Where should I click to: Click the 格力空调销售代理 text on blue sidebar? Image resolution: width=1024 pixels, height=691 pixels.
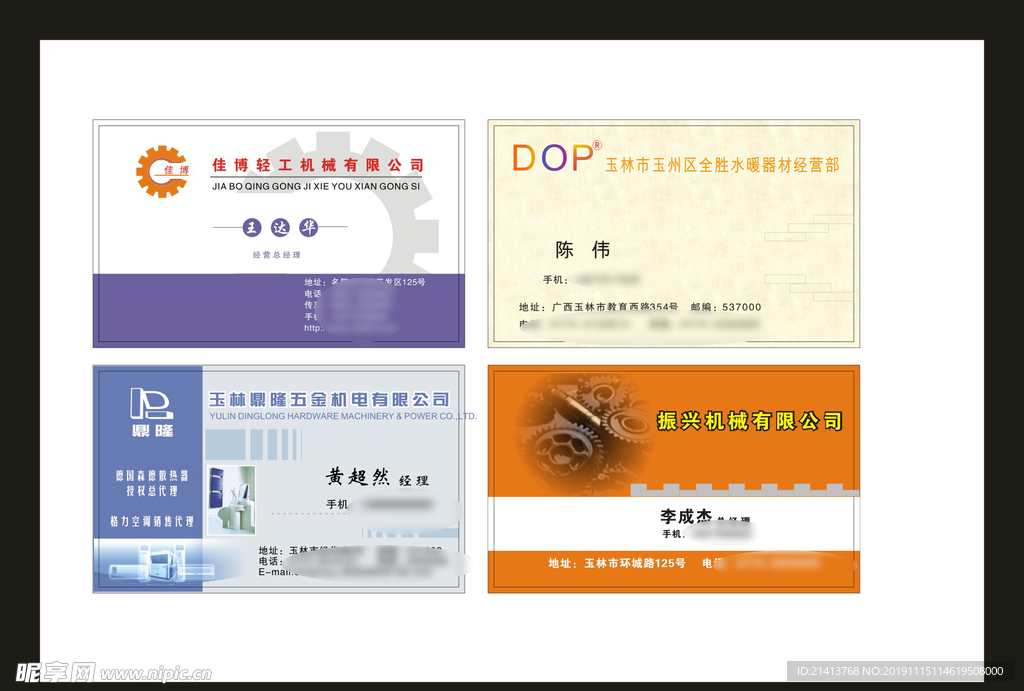coord(151,521)
